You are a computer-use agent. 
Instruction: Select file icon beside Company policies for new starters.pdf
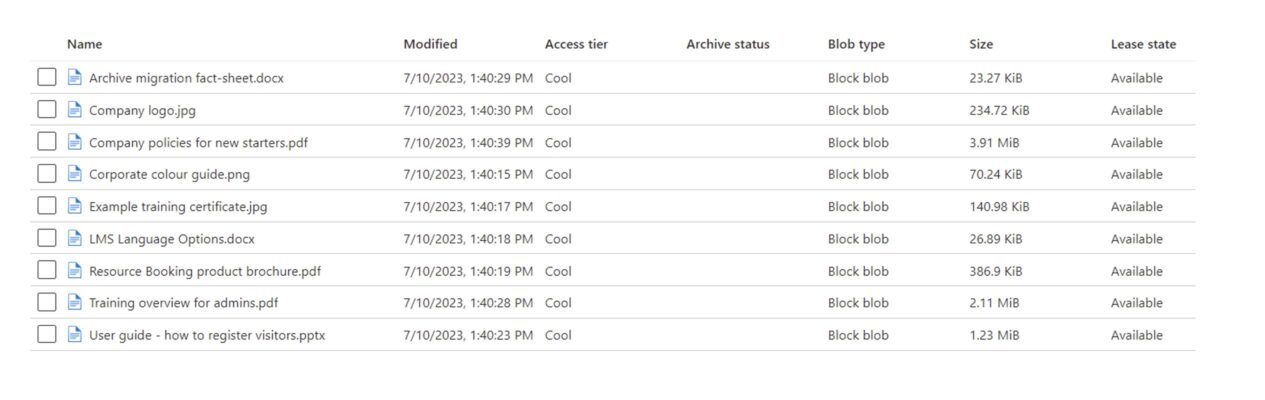[75, 142]
